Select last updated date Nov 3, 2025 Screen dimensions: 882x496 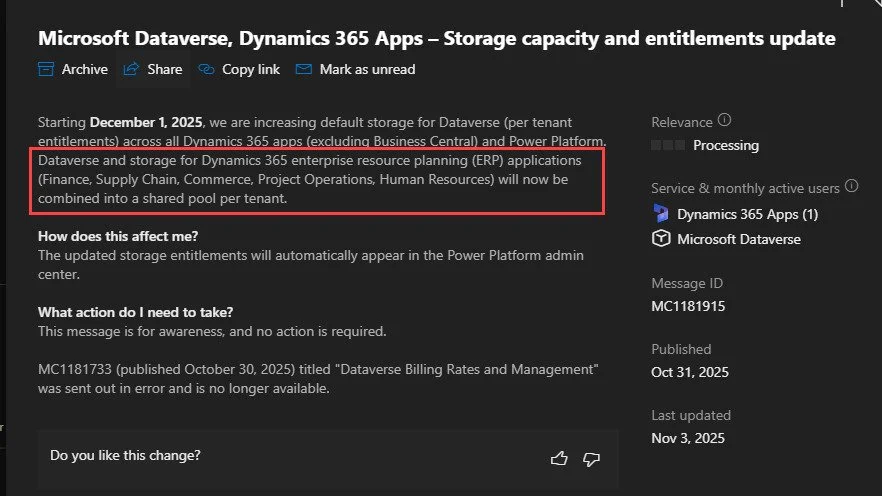click(x=688, y=438)
